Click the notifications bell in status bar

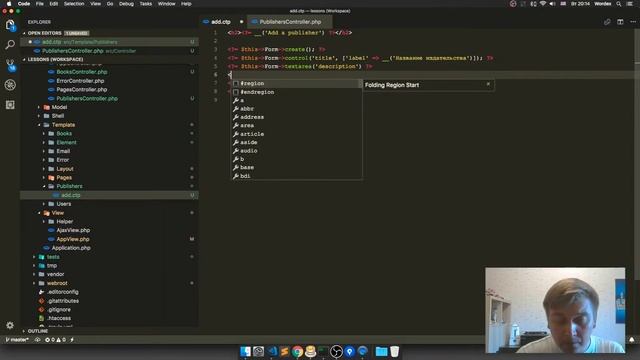pos(632,340)
